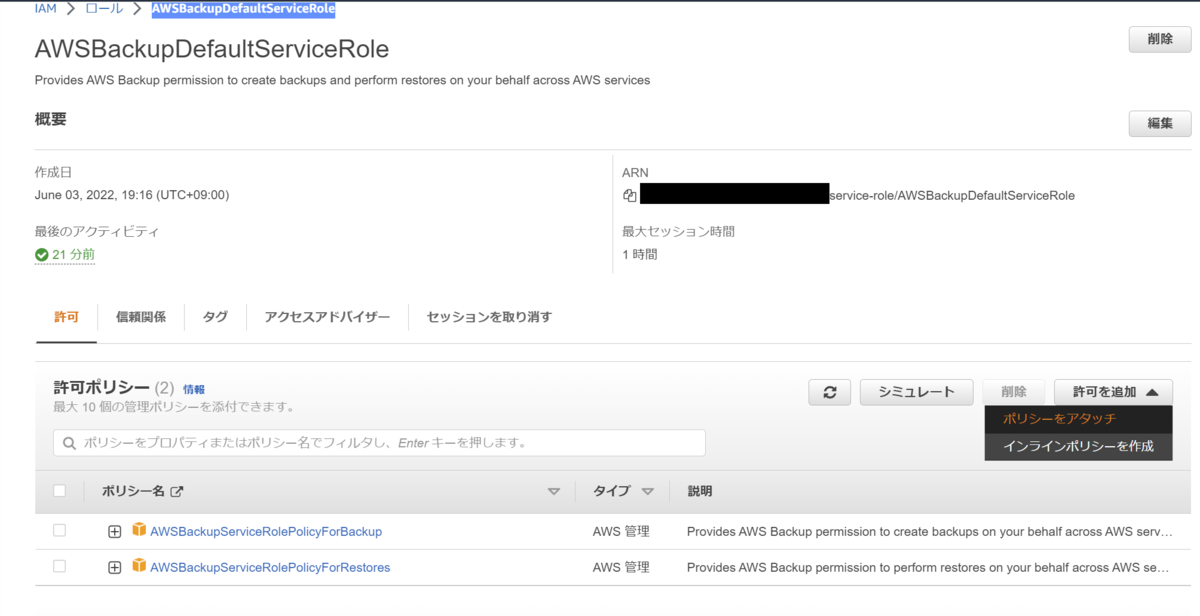Open the AWSBackupServiceRolePolicyForRestores policy link
This screenshot has height=616, width=1200.
[x=270, y=567]
